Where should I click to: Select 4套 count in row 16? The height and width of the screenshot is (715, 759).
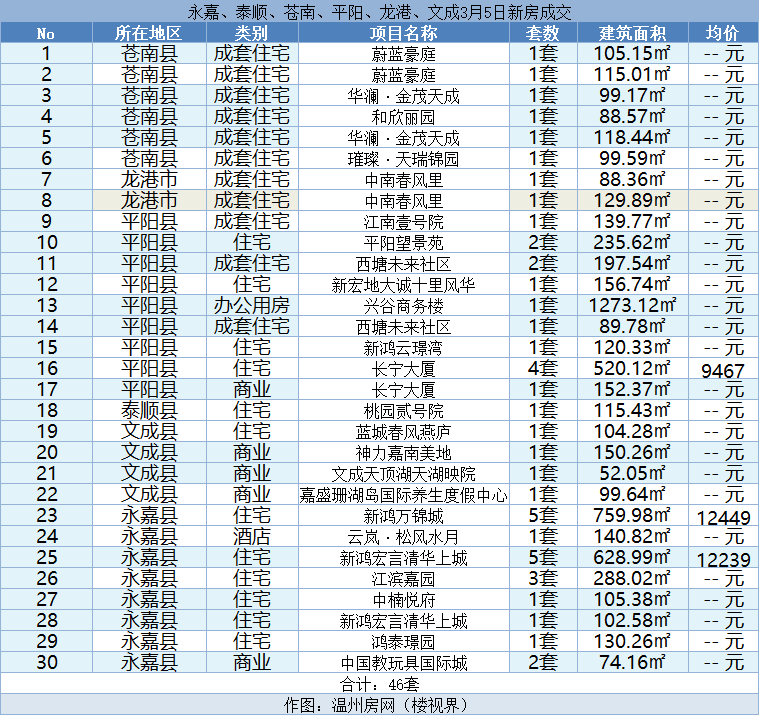click(x=543, y=368)
